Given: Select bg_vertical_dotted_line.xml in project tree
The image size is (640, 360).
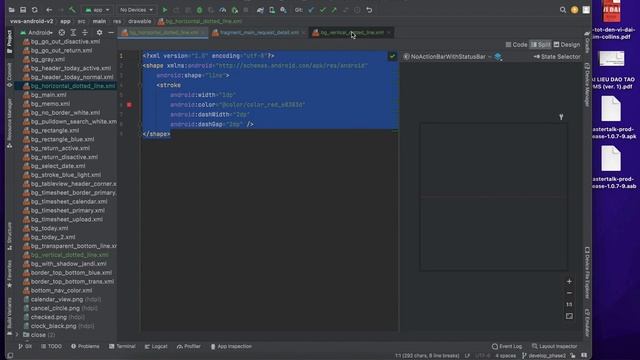Looking at the screenshot, I should [66, 255].
